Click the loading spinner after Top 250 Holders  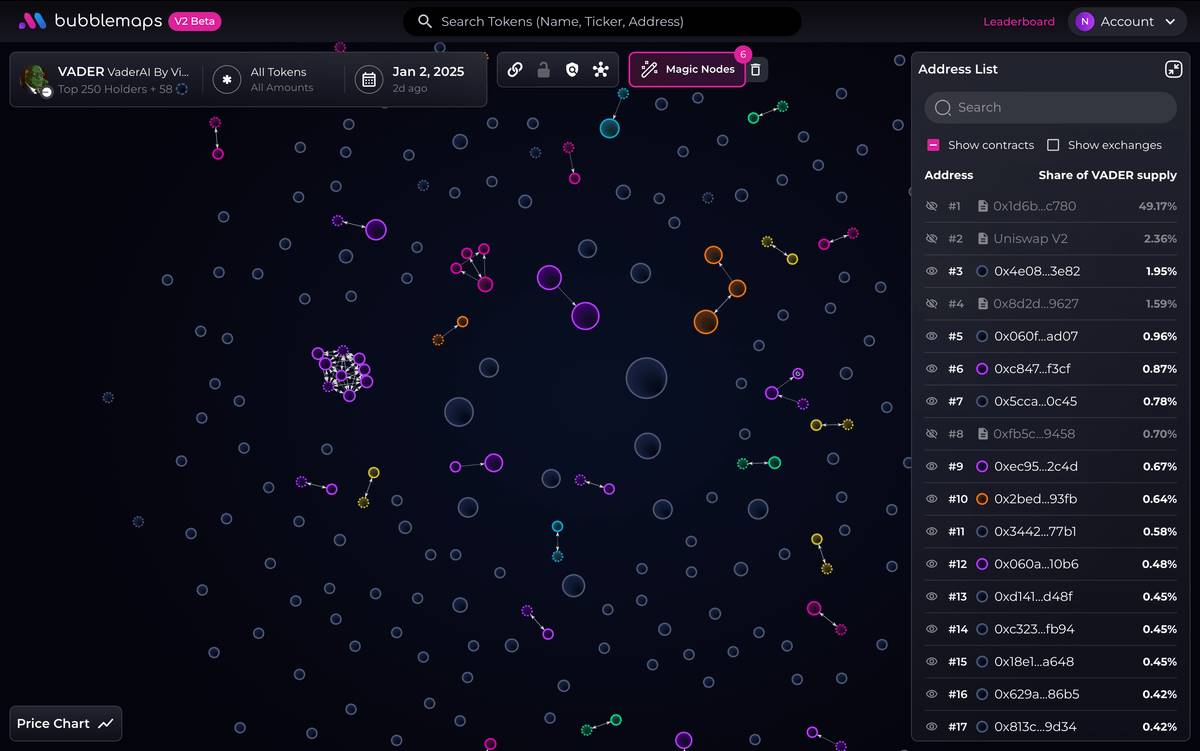point(182,89)
